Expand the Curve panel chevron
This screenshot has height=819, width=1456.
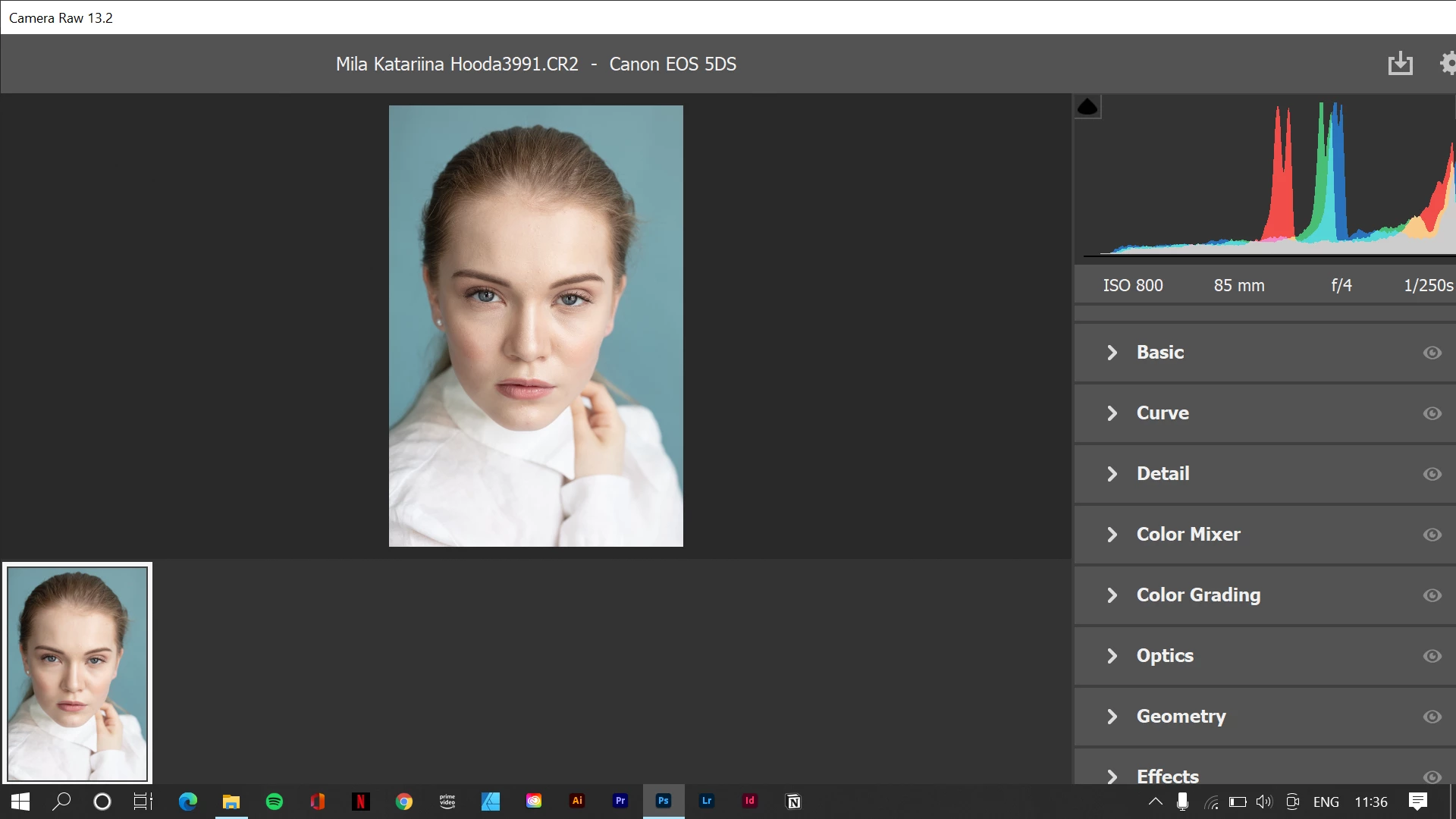(x=1112, y=413)
